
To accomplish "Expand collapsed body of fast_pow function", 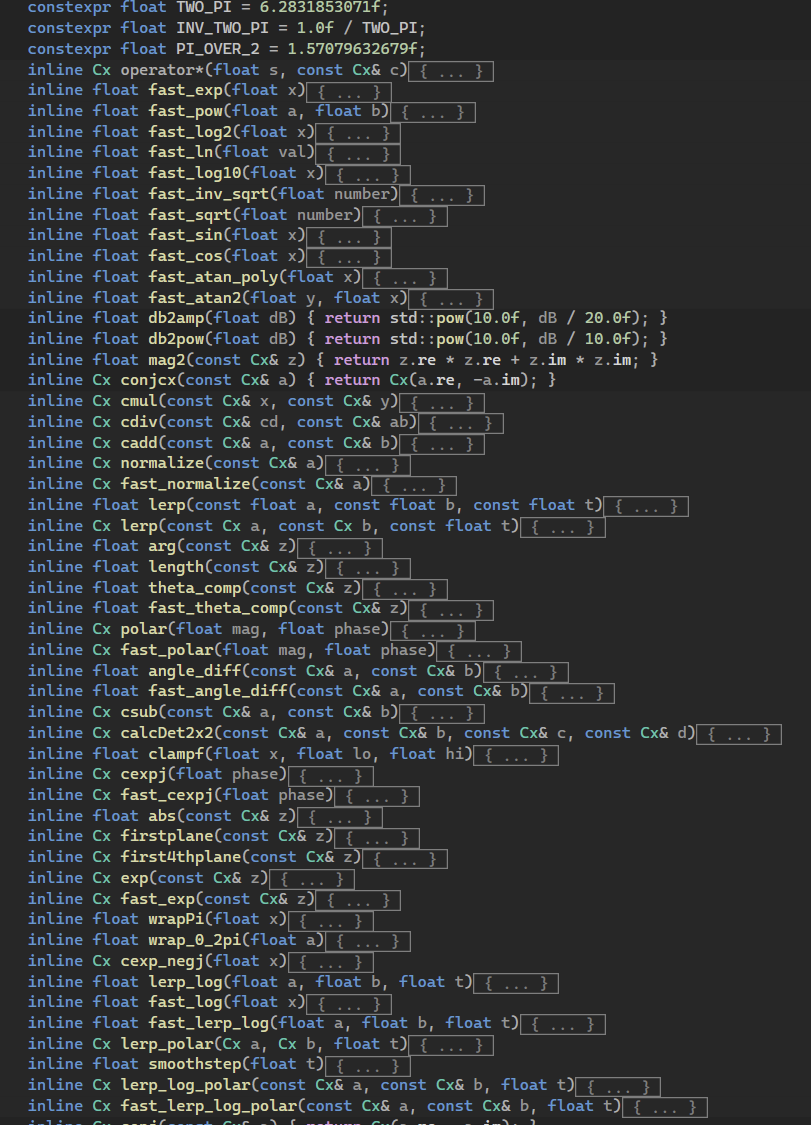I will pos(433,113).
